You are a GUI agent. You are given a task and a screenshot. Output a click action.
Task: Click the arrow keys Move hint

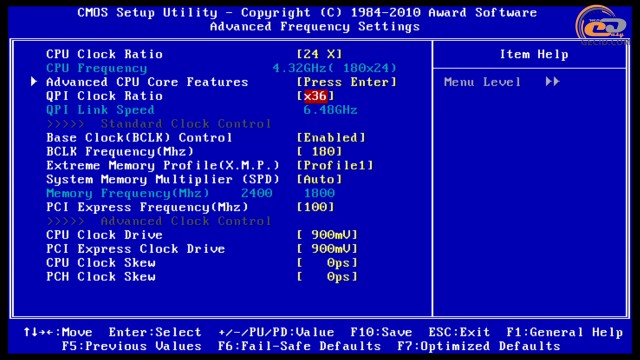pyautogui.click(x=58, y=332)
